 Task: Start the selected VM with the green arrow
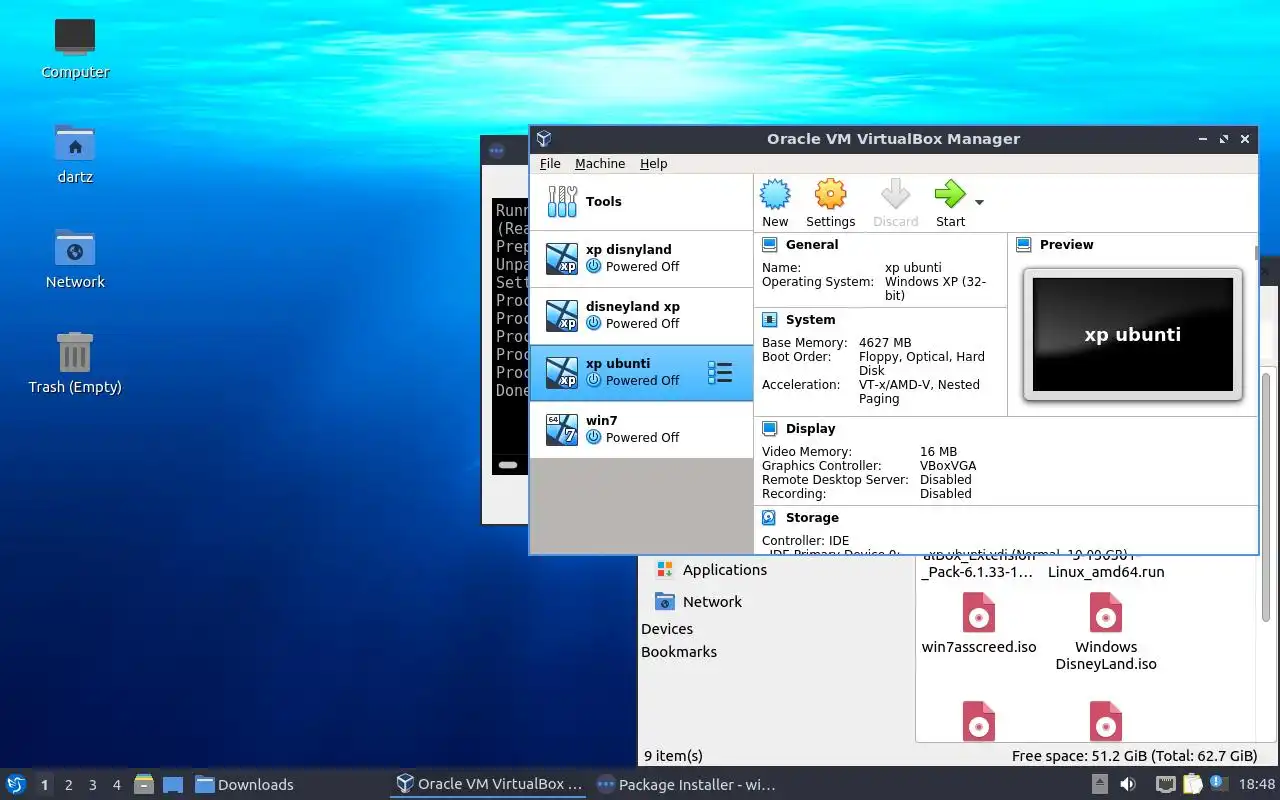950,194
